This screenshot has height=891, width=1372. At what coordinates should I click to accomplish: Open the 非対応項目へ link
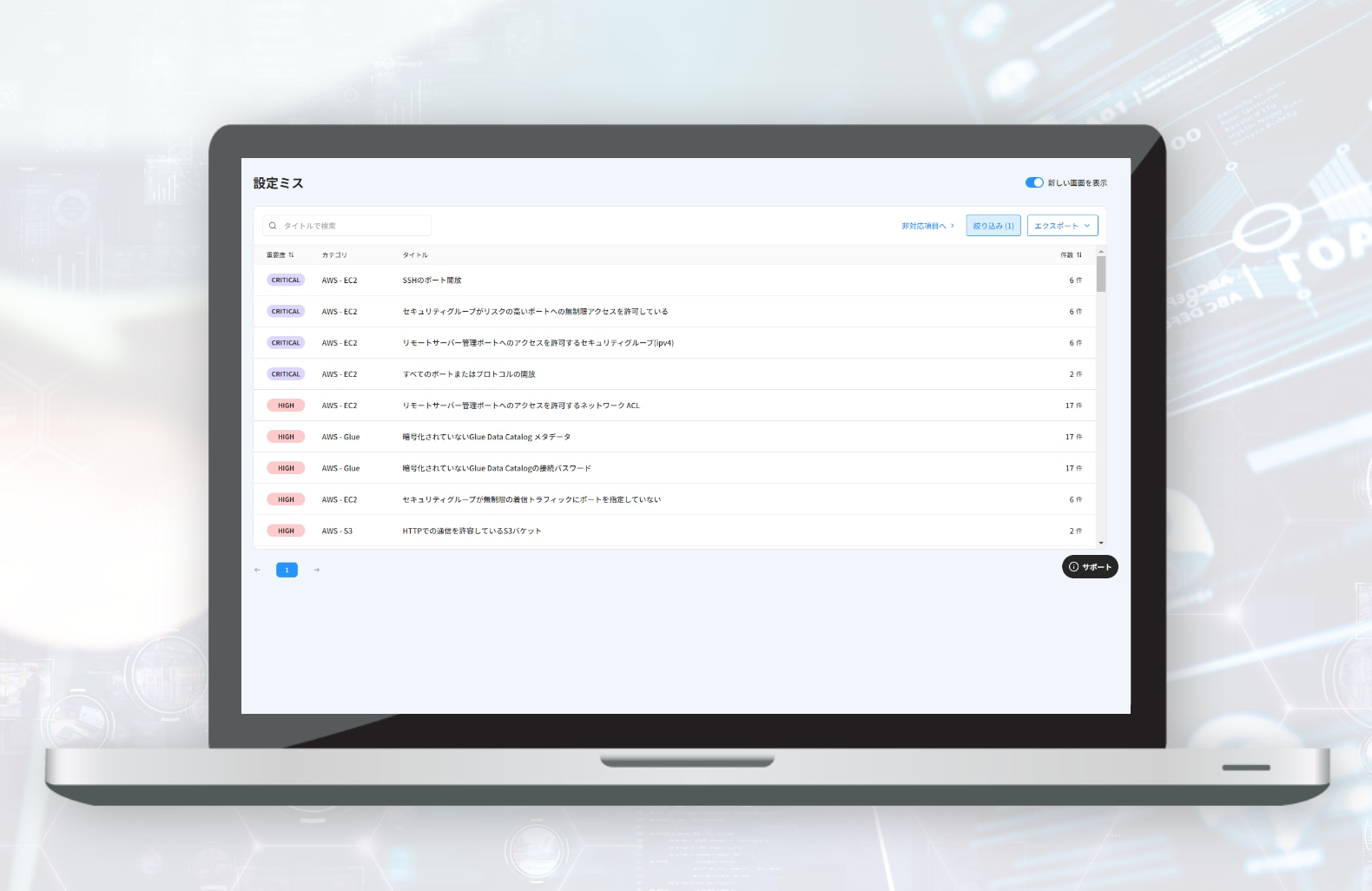(x=927, y=226)
